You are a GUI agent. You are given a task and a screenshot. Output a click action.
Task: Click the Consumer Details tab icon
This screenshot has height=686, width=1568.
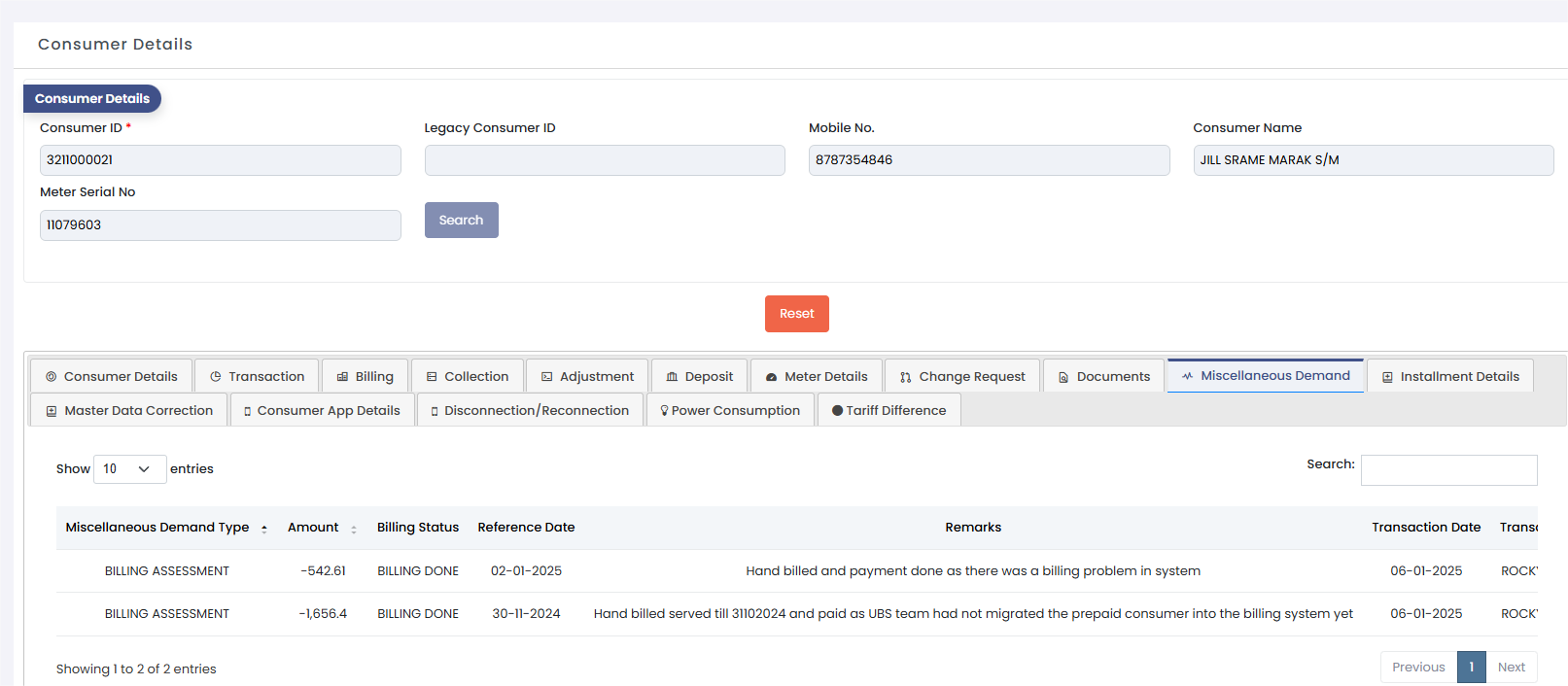(52, 377)
